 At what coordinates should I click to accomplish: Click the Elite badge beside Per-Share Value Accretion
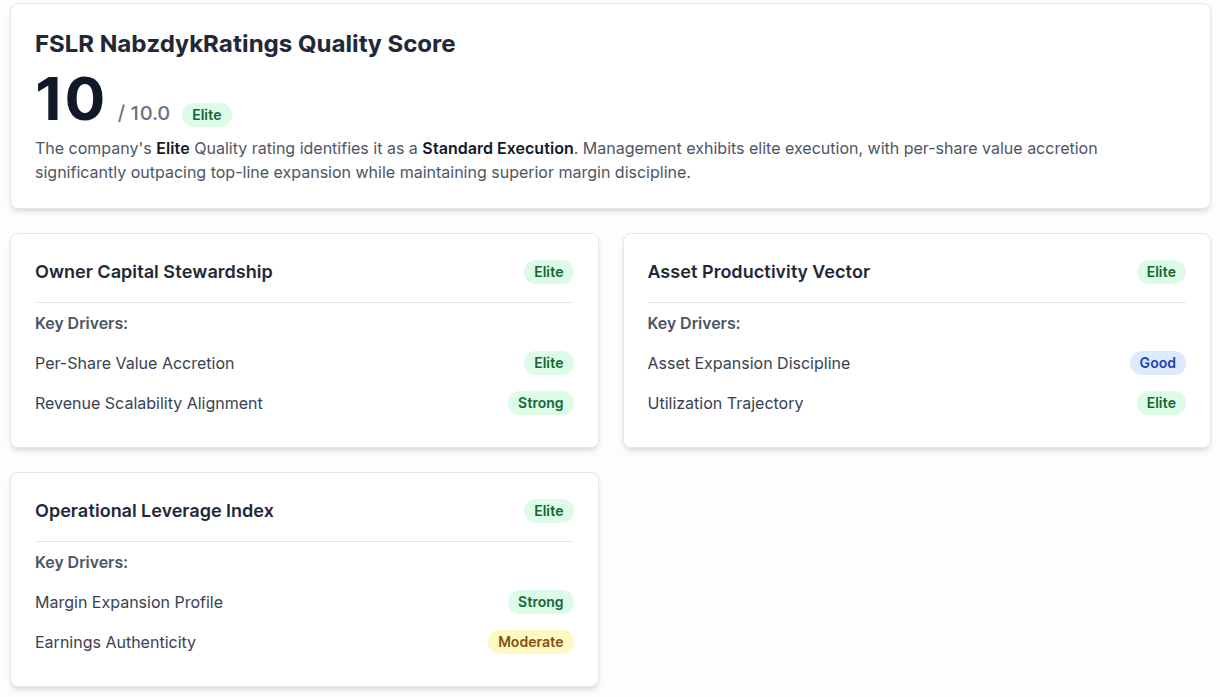548,363
